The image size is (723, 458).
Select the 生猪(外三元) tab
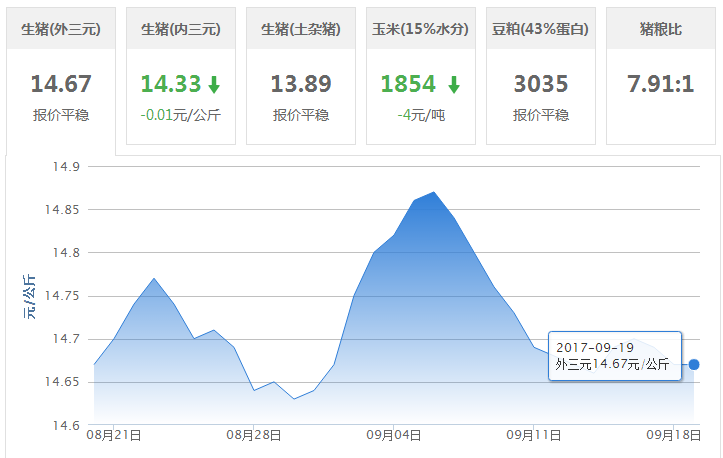61,29
